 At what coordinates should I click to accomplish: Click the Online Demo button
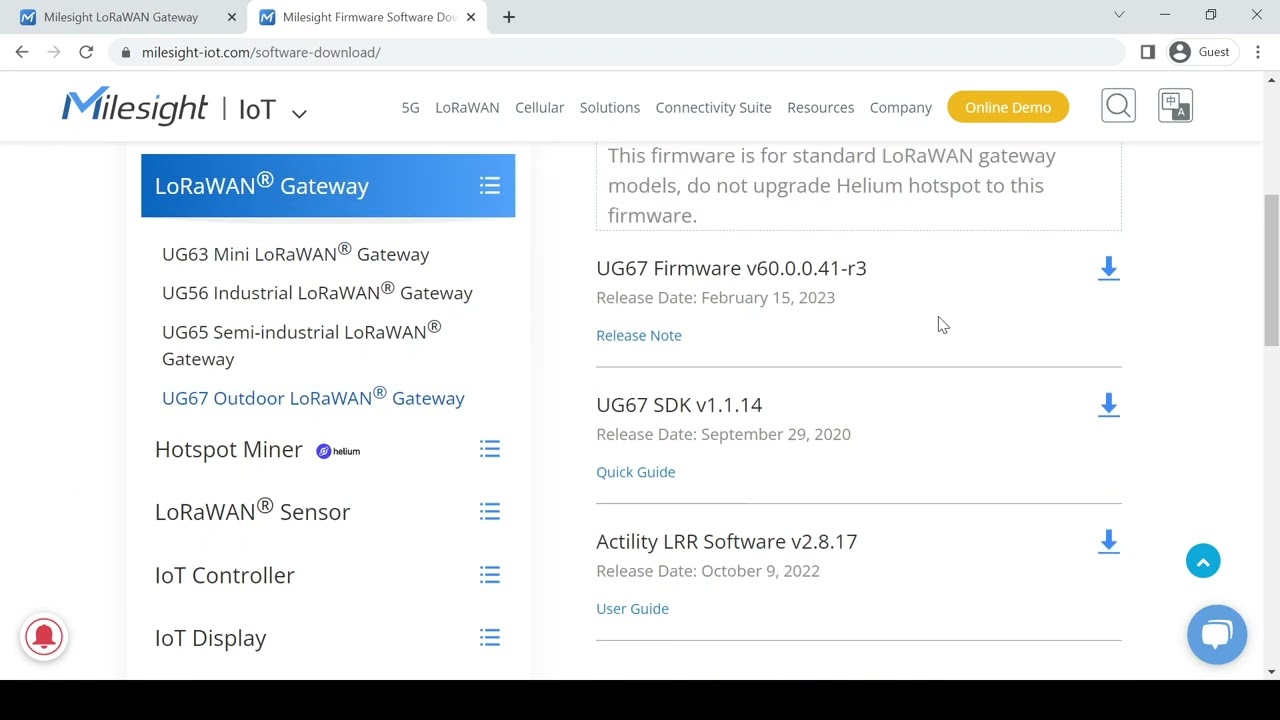1008,107
